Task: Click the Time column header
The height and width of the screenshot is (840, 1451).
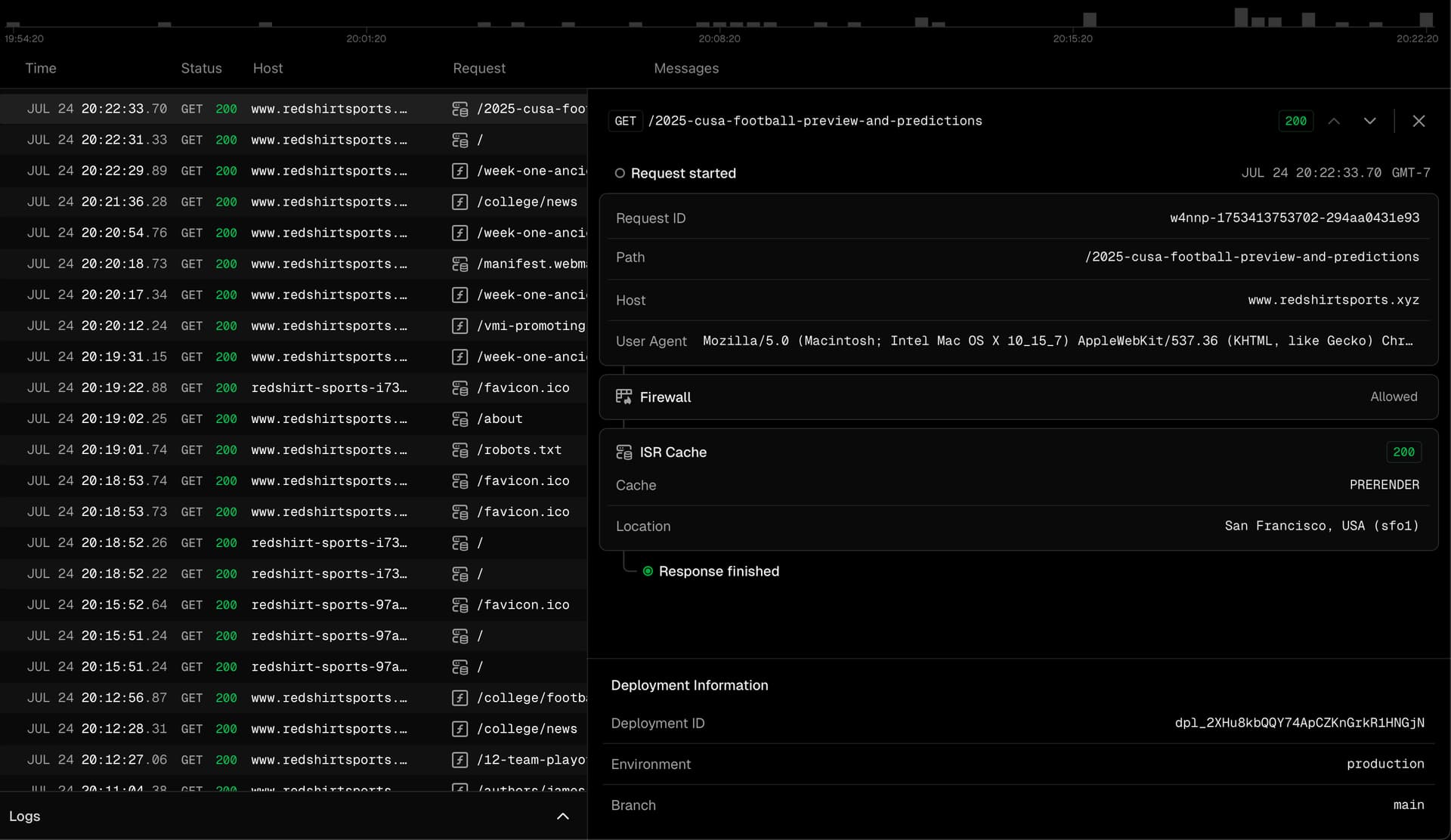Action: pos(41,68)
